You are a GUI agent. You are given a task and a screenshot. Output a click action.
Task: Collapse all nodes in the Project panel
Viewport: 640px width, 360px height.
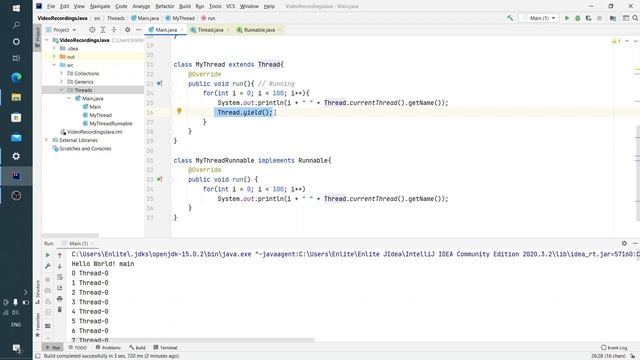[x=114, y=30]
